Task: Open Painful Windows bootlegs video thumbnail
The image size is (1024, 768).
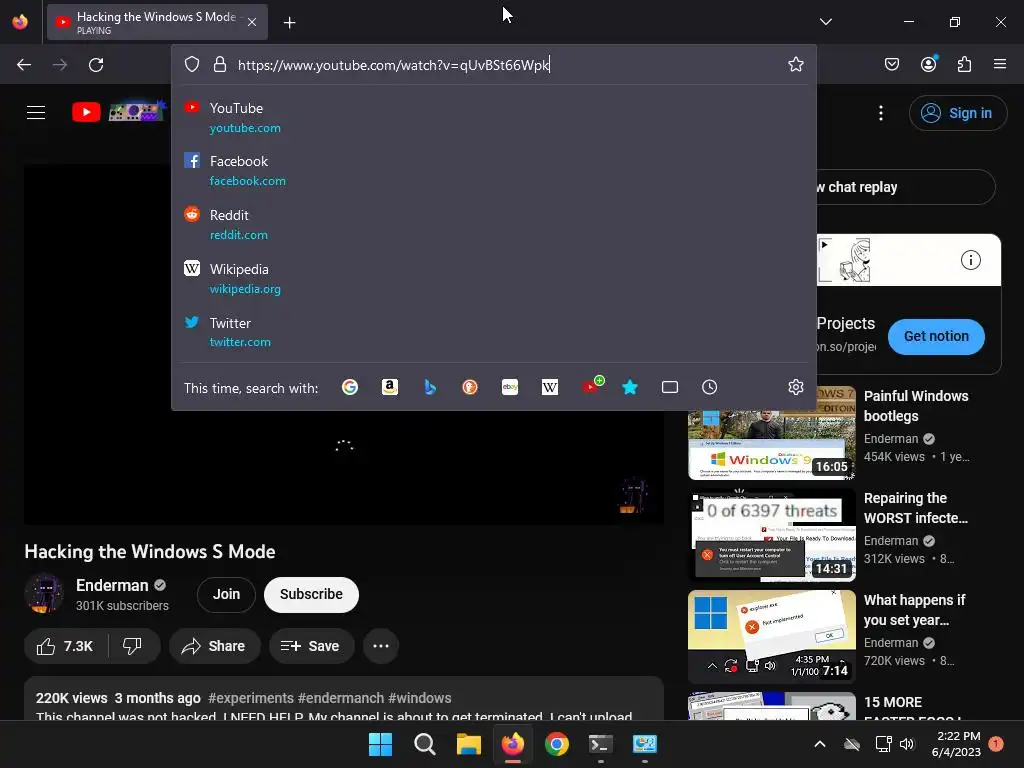Action: 771,433
